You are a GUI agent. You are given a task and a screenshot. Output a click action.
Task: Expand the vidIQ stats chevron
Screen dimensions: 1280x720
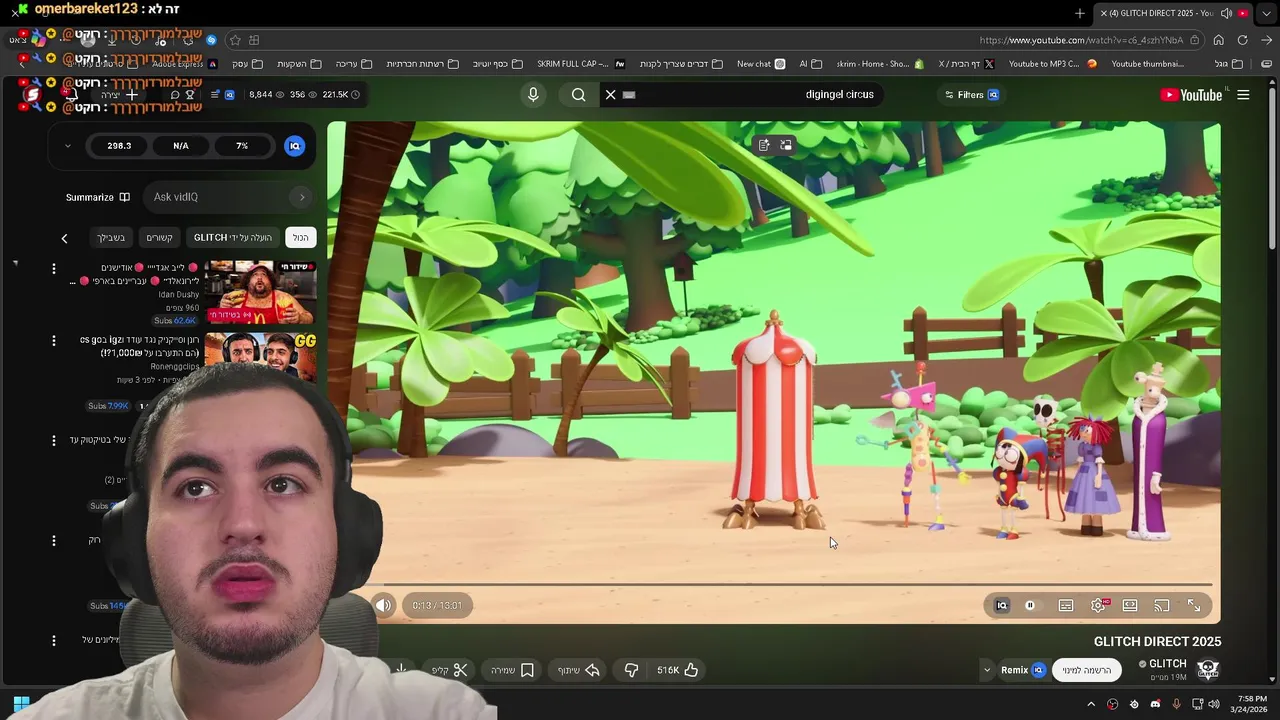pos(67,146)
